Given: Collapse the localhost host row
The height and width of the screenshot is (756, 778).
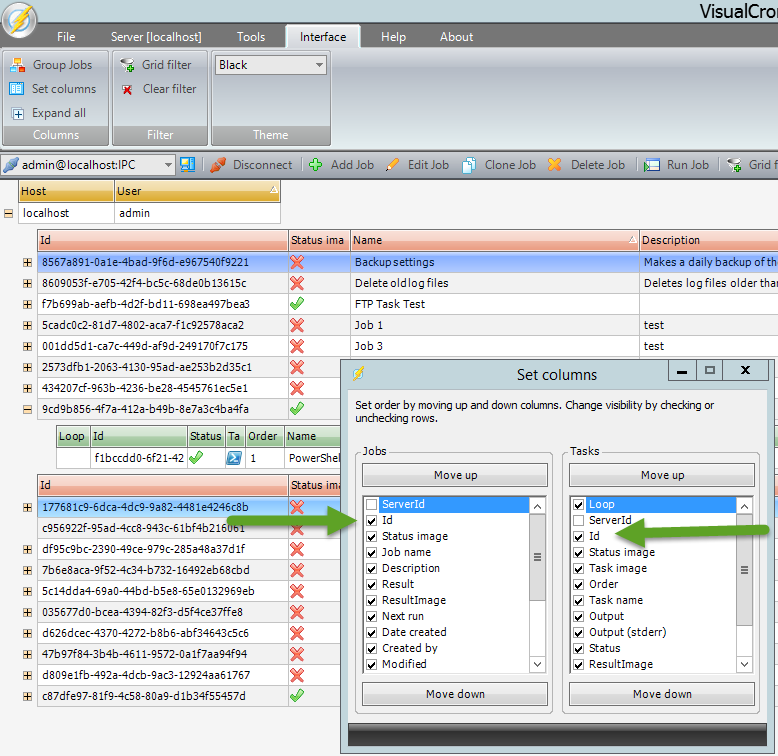Looking at the screenshot, I should click(x=9, y=213).
